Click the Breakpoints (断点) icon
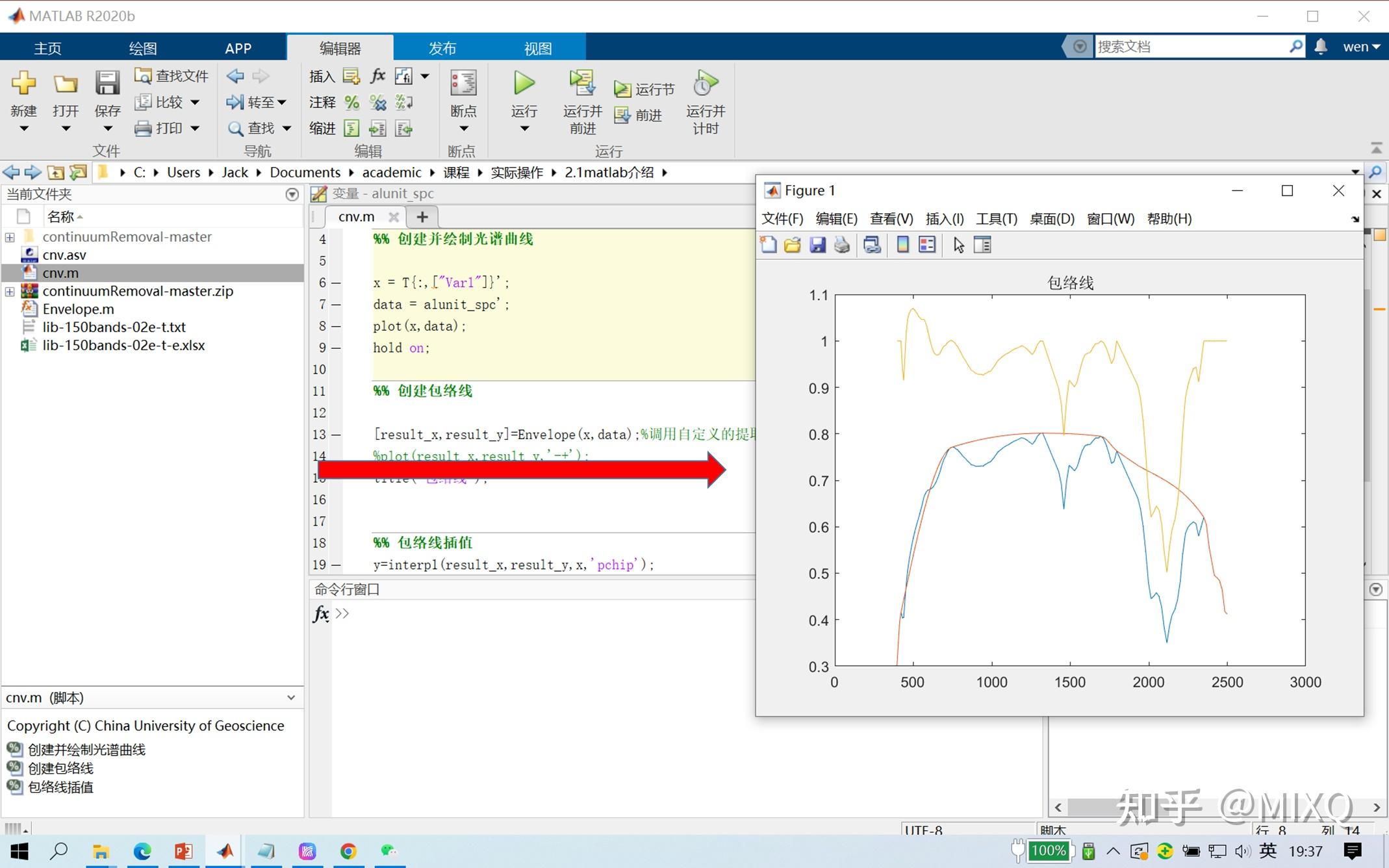Screen dimensions: 1389x868 tap(463, 84)
